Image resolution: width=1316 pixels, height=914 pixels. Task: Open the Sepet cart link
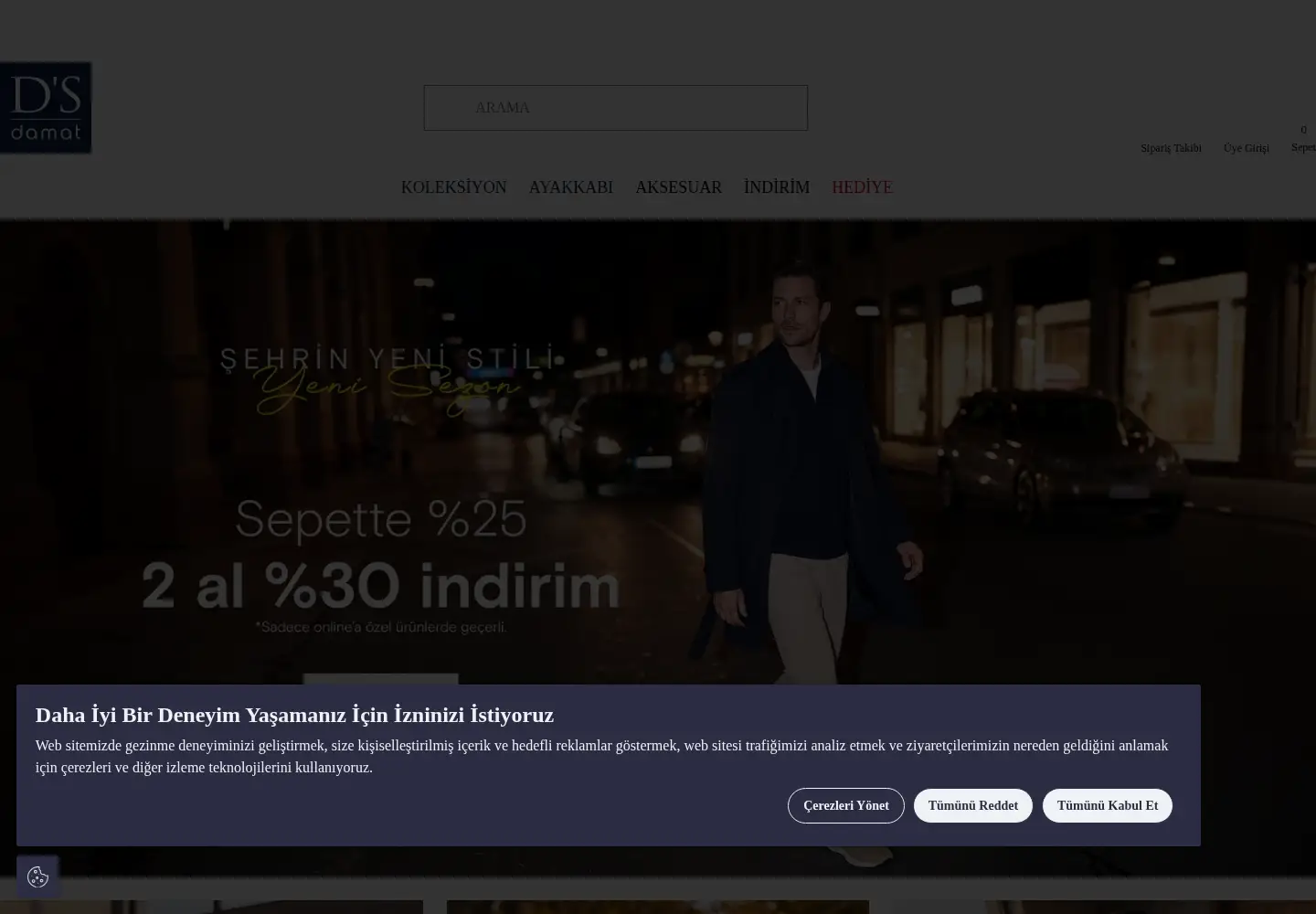coord(1304,139)
